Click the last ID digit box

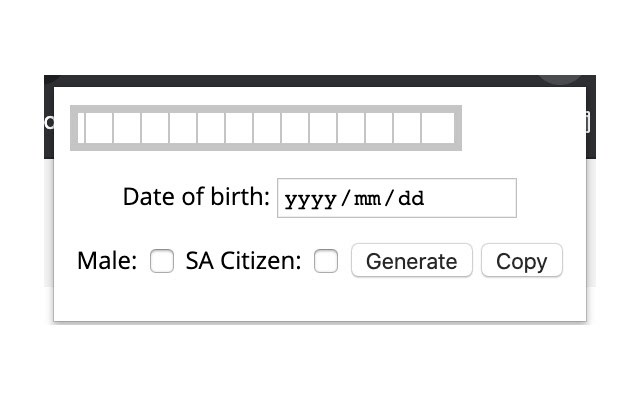pyautogui.click(x=435, y=128)
